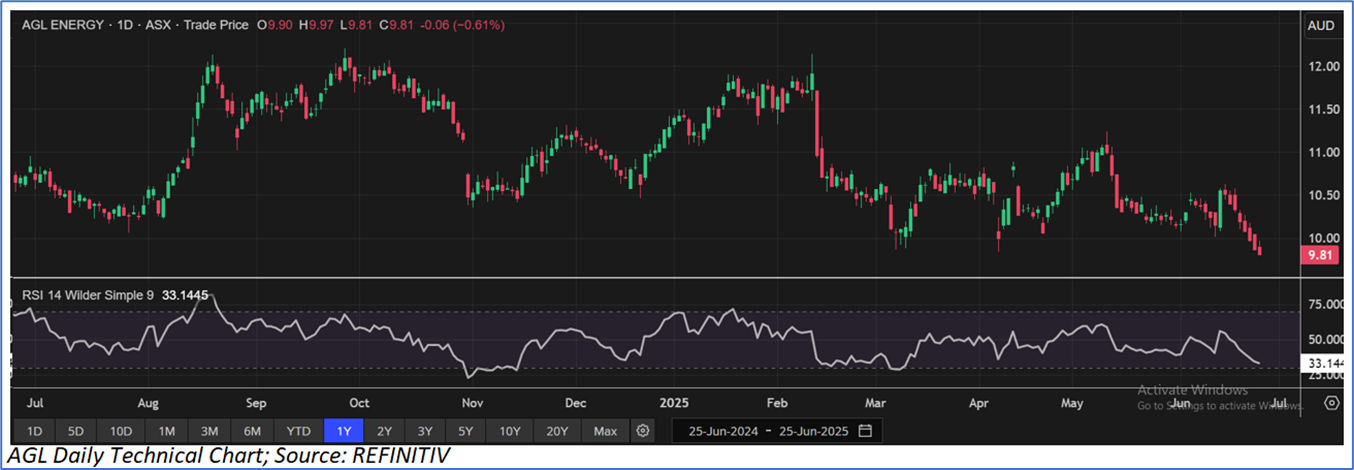Select the 10D range button
1354x470 pixels.
121,431
